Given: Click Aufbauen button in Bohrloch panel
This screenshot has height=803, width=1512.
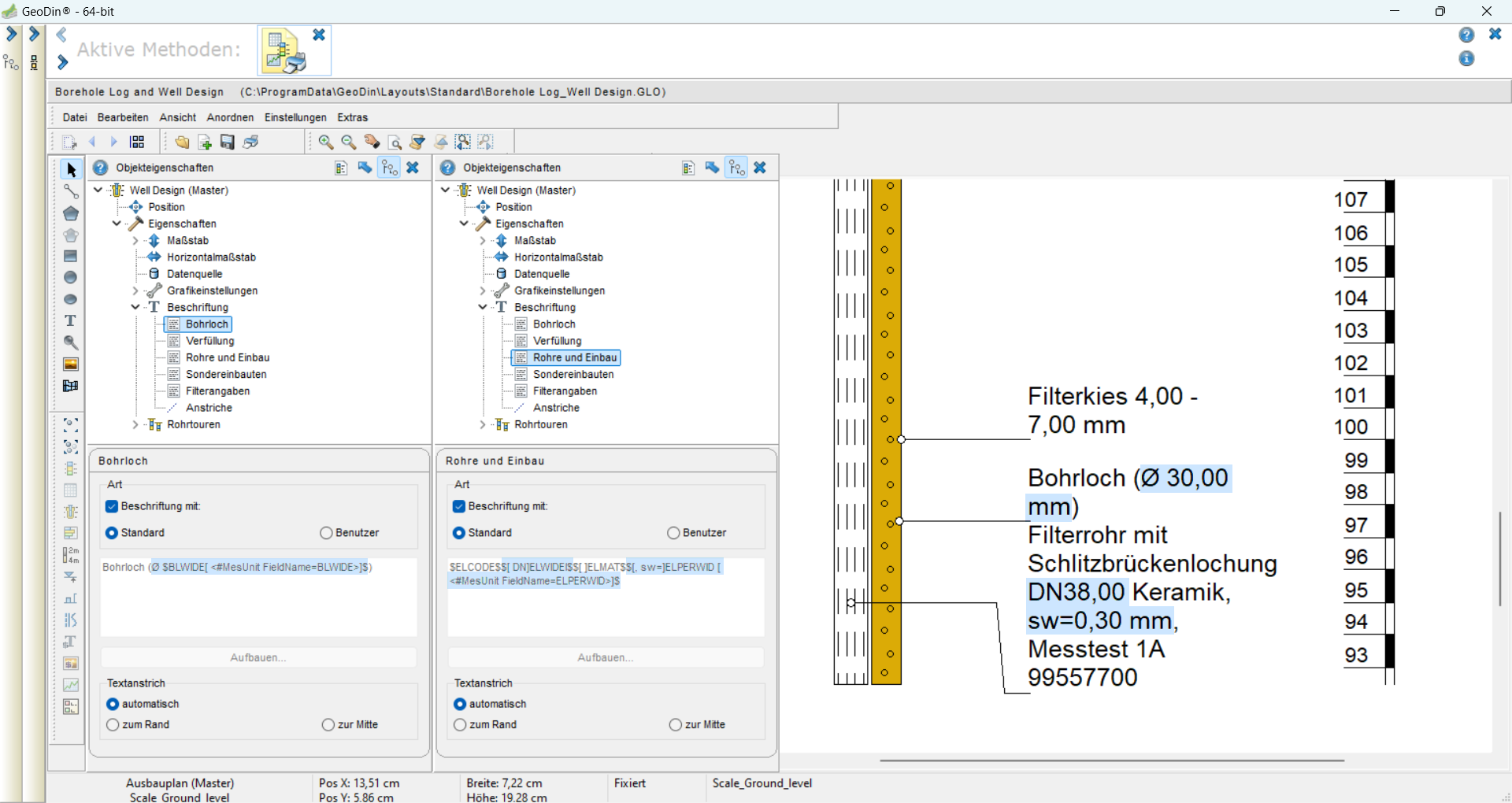Looking at the screenshot, I should [258, 657].
